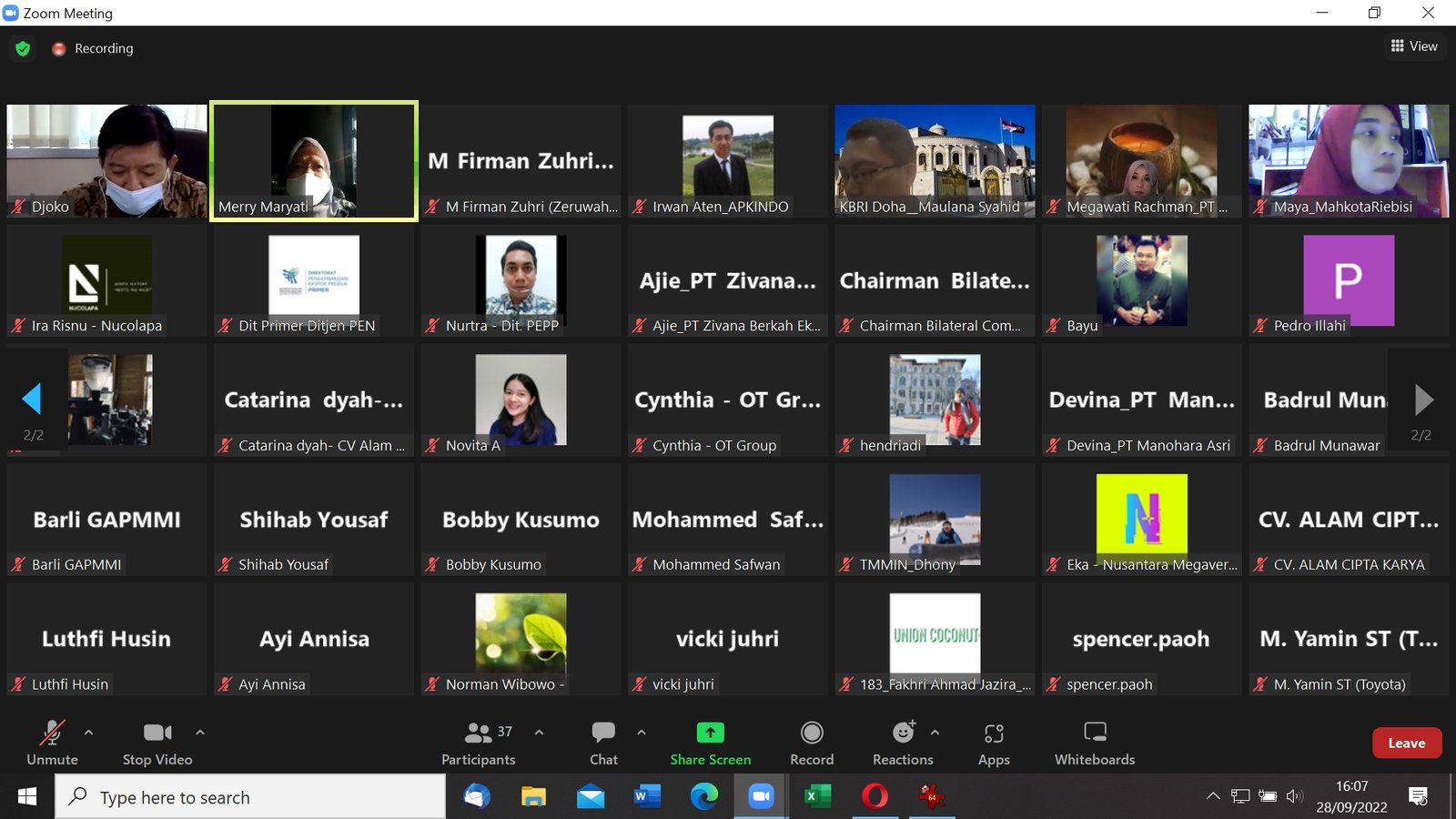Open the Participants panel
Image resolution: width=1456 pixels, height=819 pixels.
pos(479,743)
